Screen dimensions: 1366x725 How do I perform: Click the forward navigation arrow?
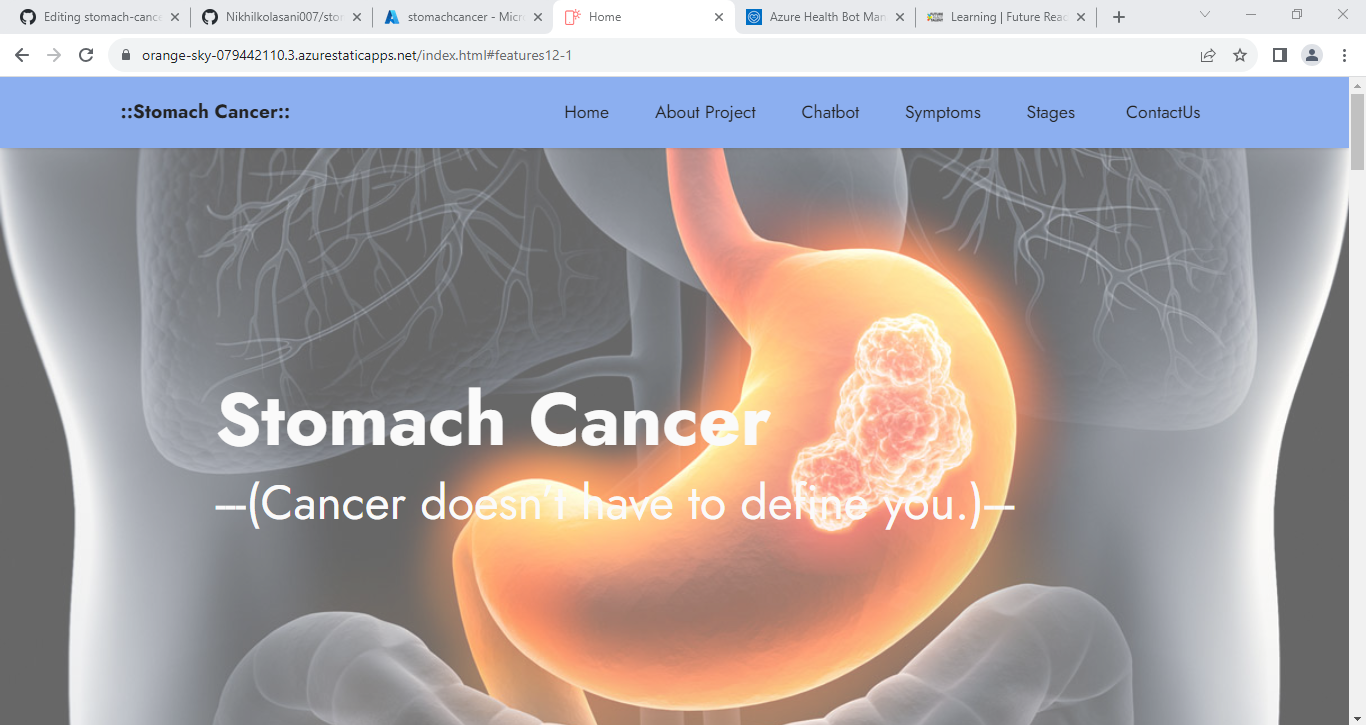coord(53,55)
